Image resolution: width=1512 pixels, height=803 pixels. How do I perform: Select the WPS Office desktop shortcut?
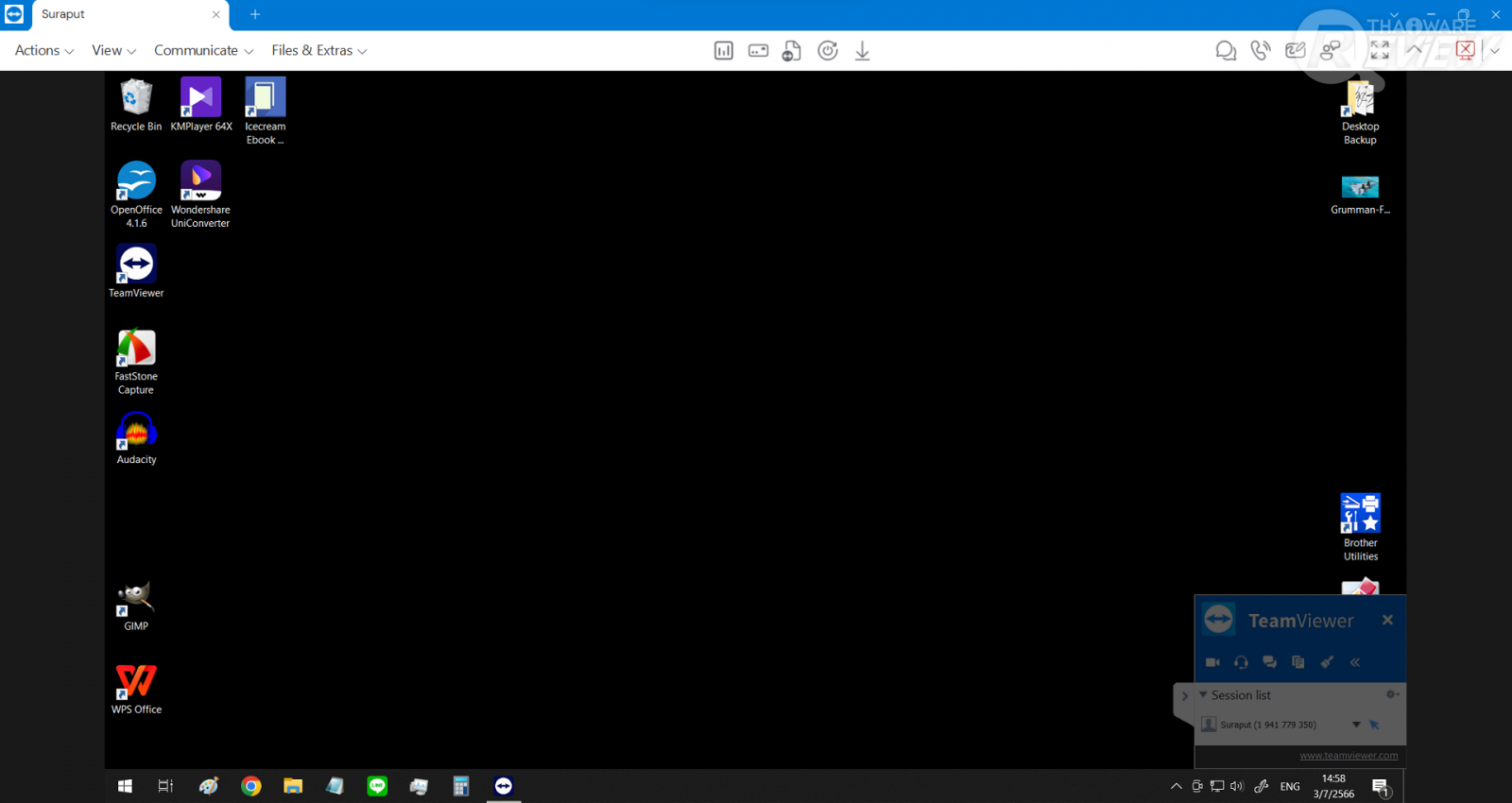[136, 688]
